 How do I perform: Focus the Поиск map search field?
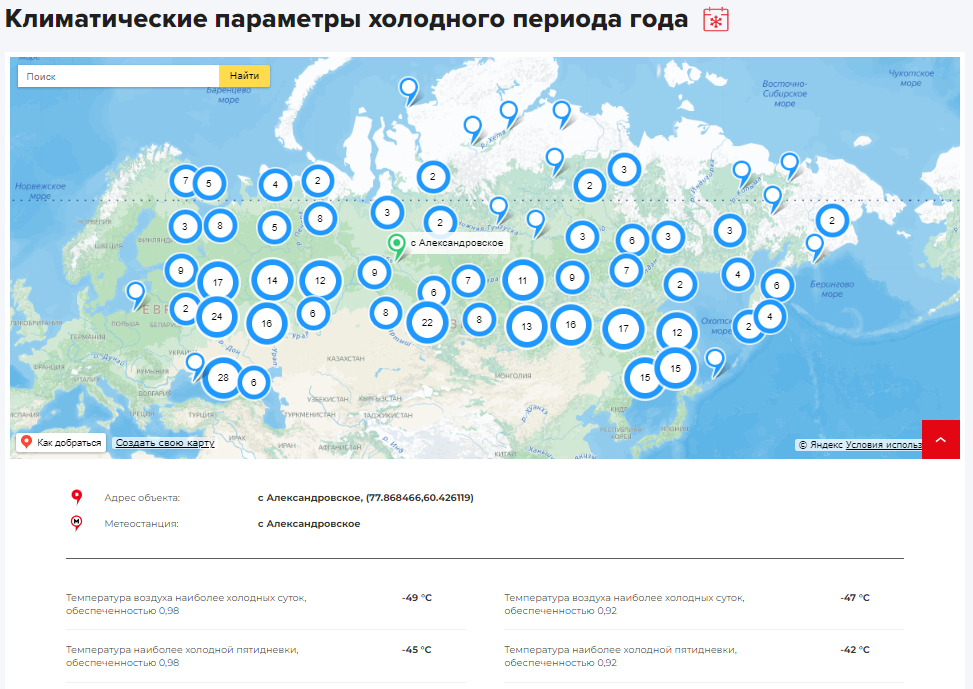(x=118, y=76)
